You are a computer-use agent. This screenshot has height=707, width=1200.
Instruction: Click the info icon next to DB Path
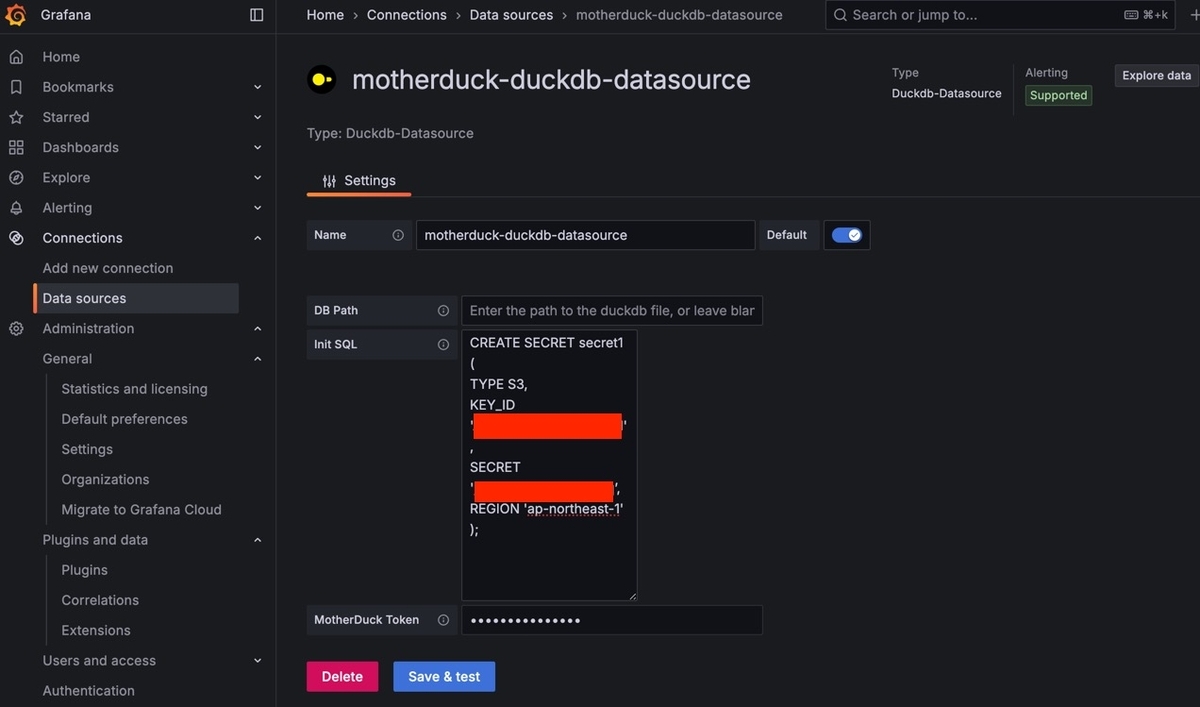(x=443, y=311)
